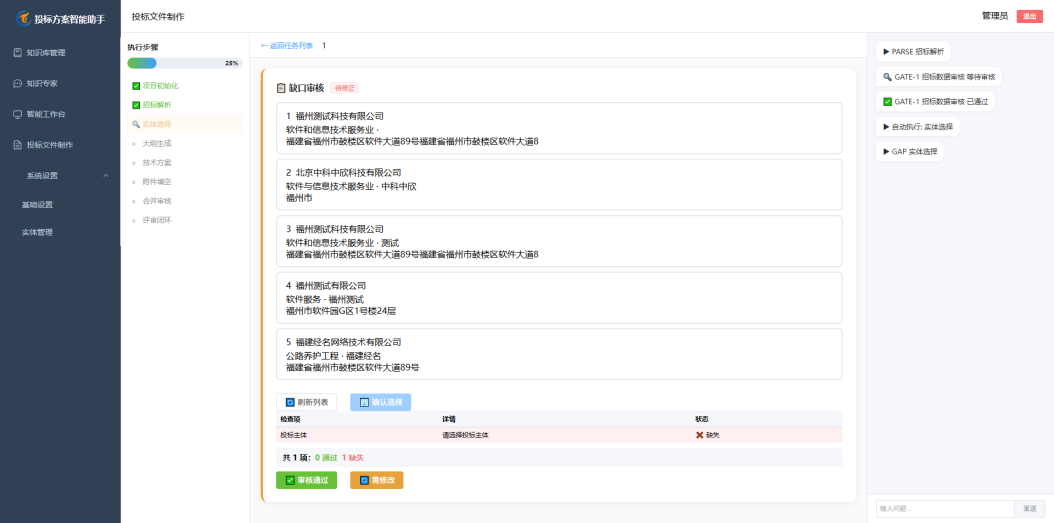Click the magnifier icon in GATE-1 等待审核 entry

click(887, 77)
